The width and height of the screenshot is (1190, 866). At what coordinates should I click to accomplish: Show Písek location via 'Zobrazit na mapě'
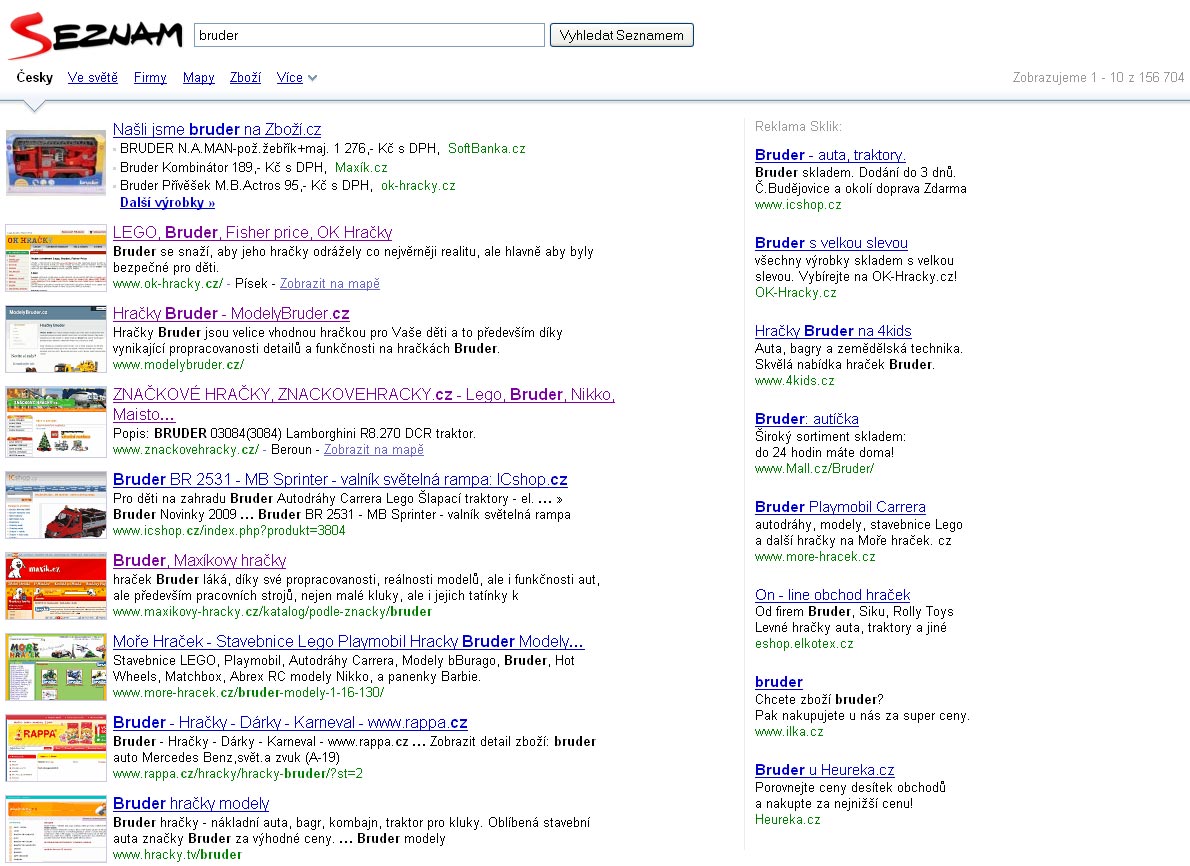click(330, 284)
